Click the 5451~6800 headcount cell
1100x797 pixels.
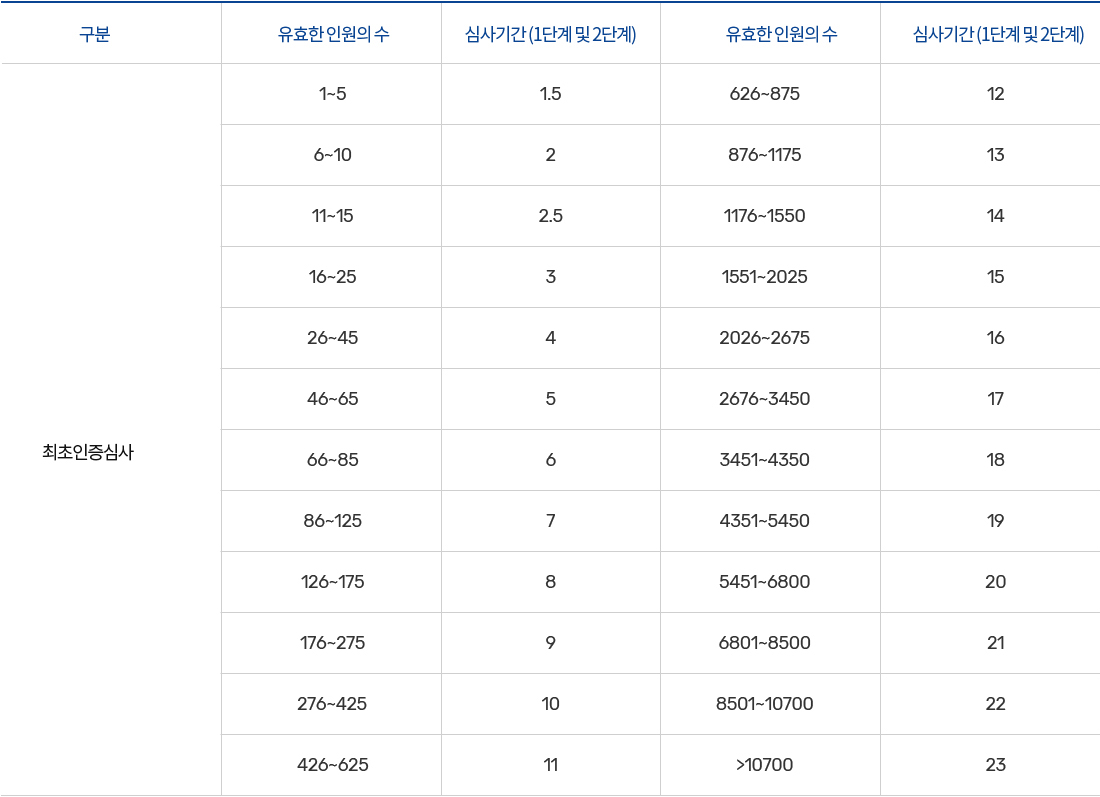point(765,582)
